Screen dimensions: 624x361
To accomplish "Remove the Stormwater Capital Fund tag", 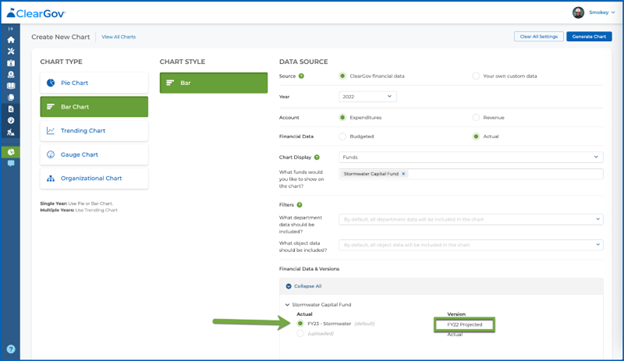I will coord(403,174).
